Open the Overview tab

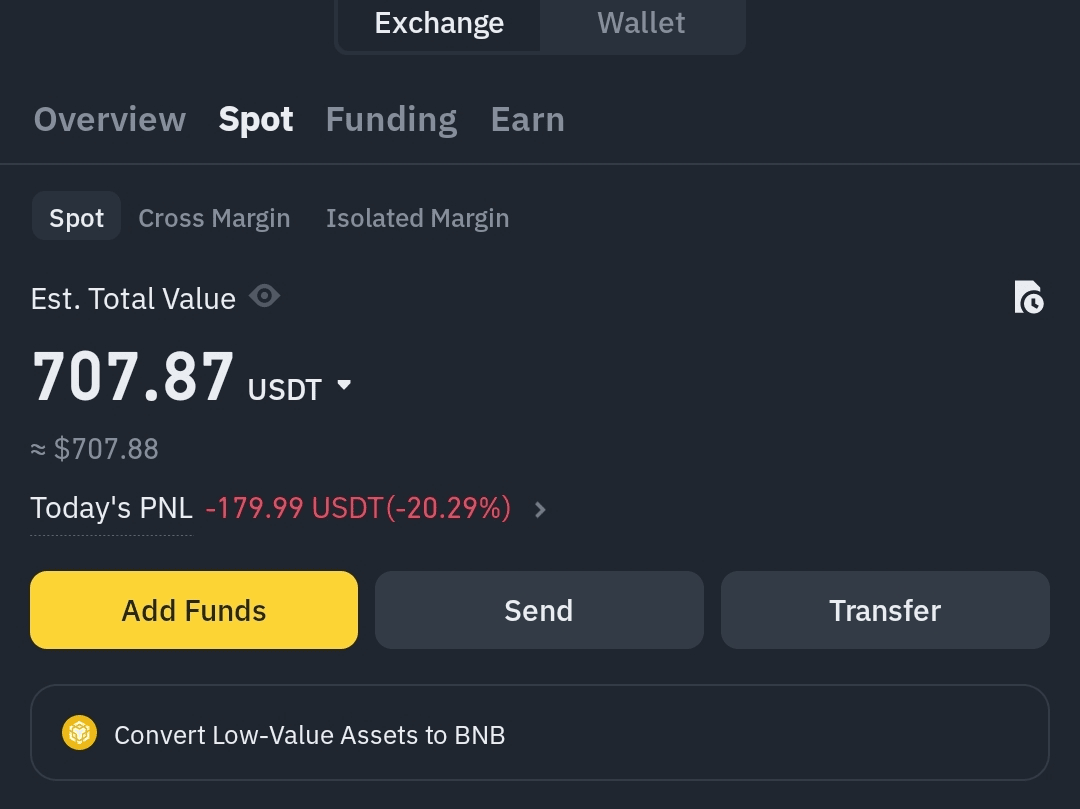pyautogui.click(x=110, y=120)
